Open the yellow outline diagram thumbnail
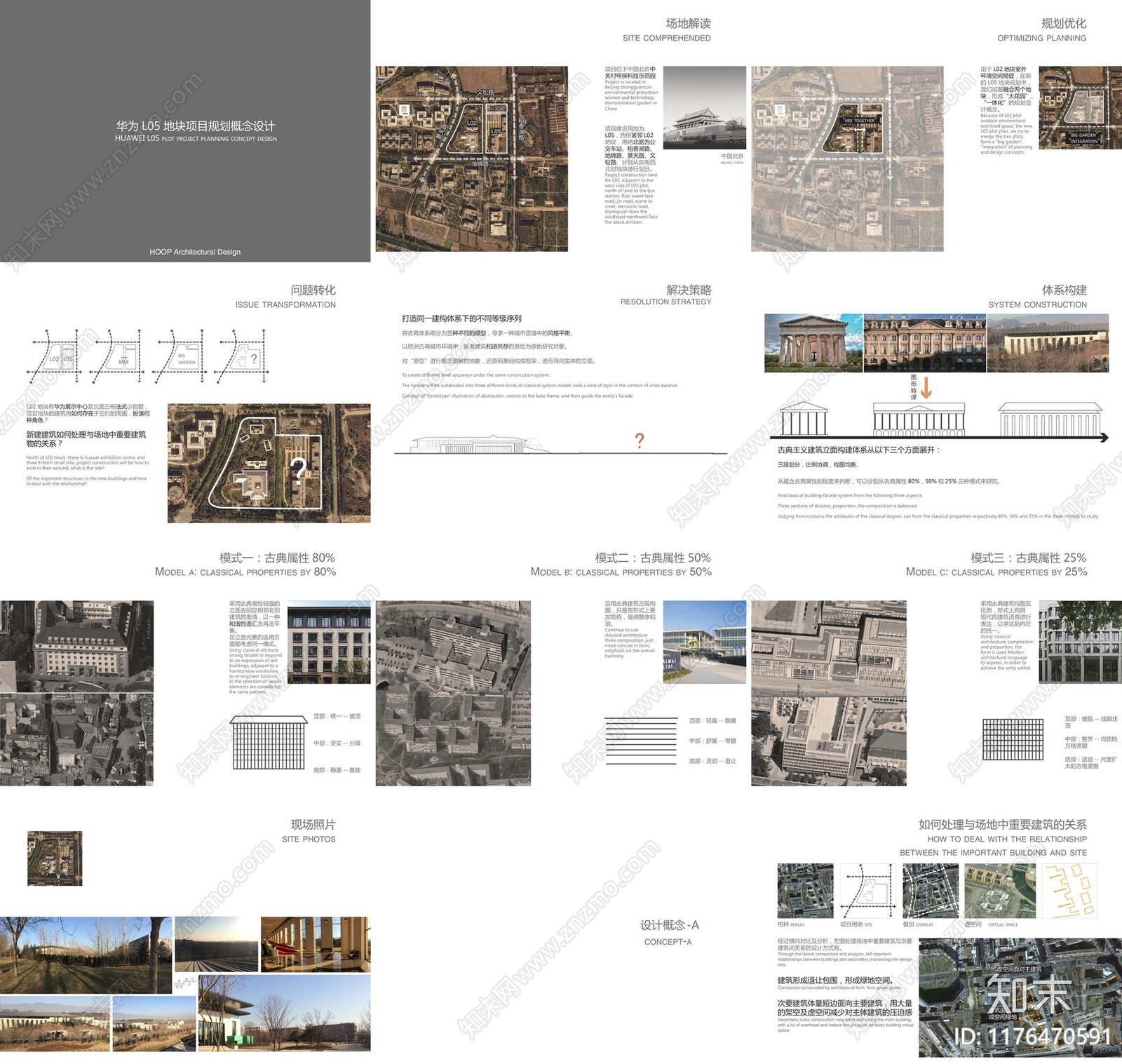This screenshot has height=1064, width=1122. (x=1069, y=891)
